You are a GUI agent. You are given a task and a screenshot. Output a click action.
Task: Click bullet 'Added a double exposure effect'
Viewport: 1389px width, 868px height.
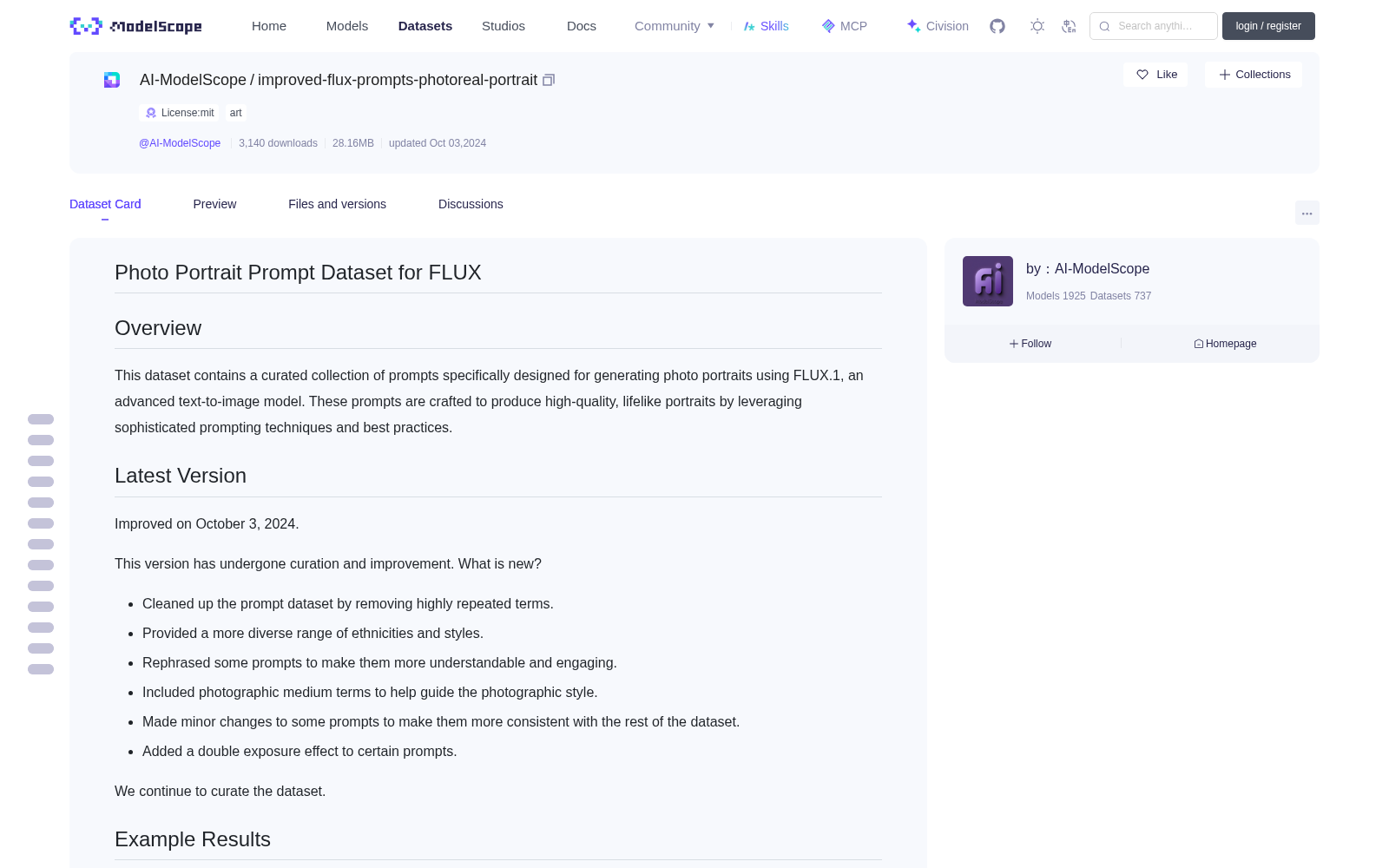(x=300, y=752)
